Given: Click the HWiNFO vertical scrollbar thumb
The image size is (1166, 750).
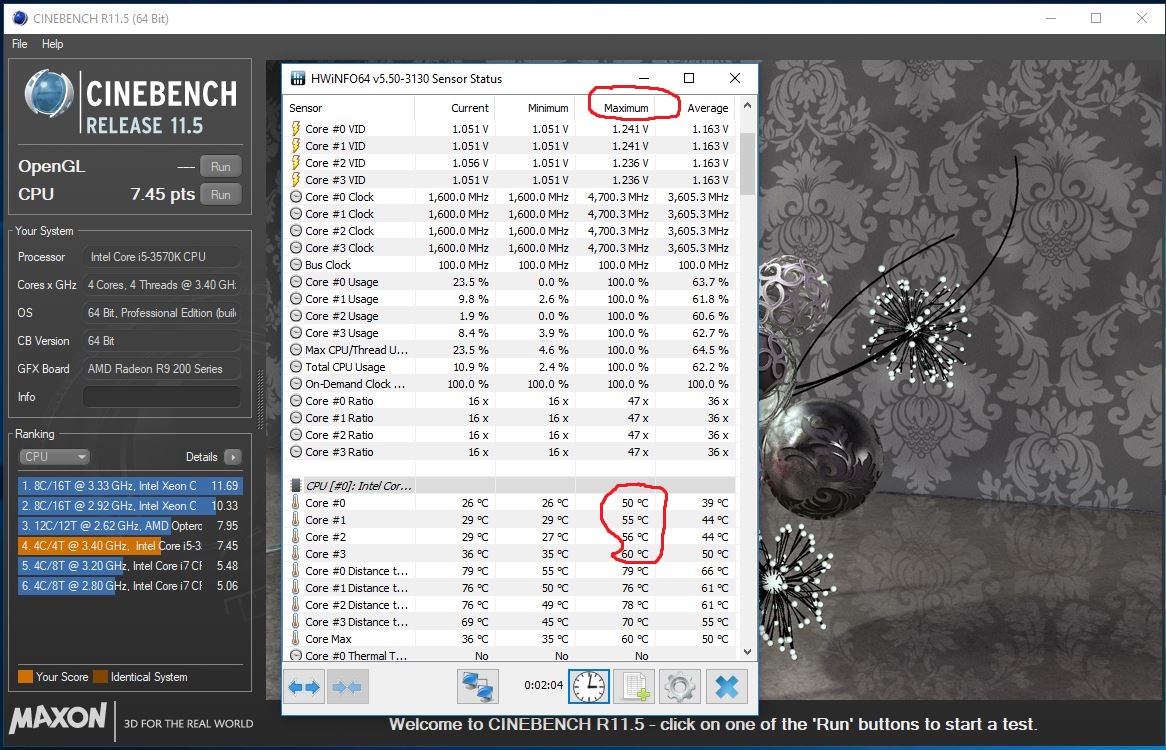Looking at the screenshot, I should pyautogui.click(x=747, y=164).
